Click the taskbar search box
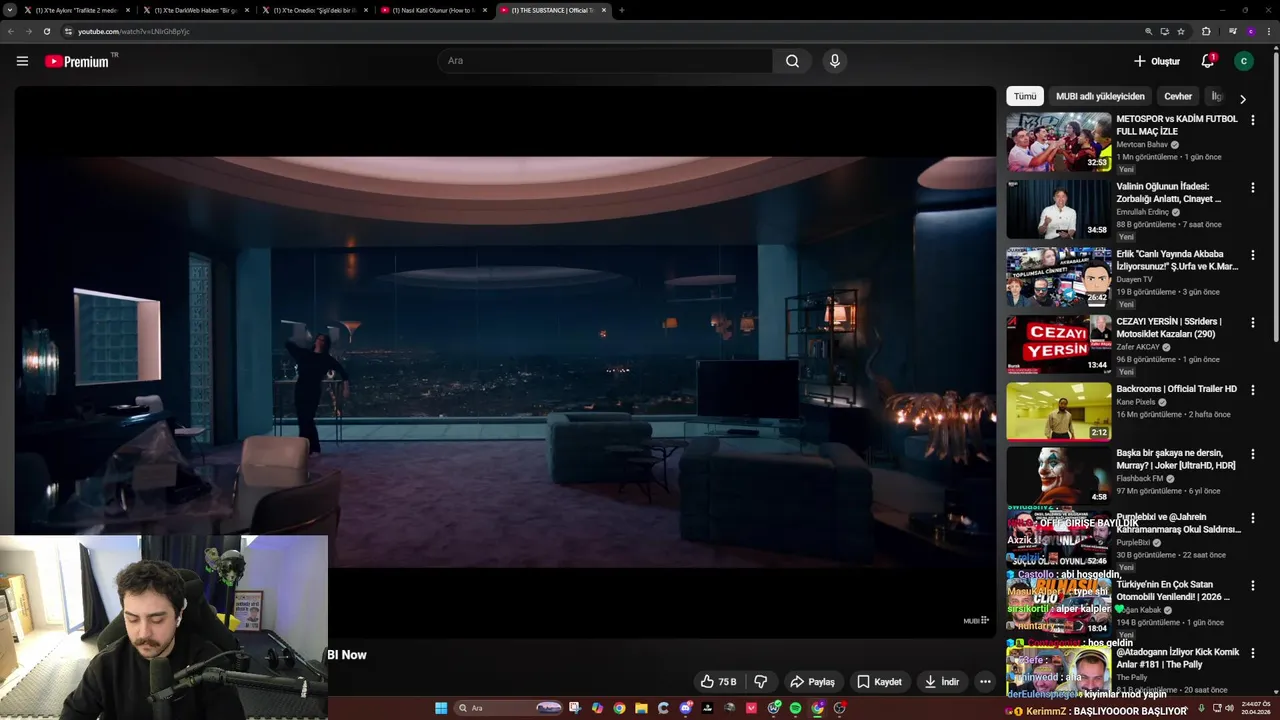This screenshot has height=720, width=1280. coord(508,708)
